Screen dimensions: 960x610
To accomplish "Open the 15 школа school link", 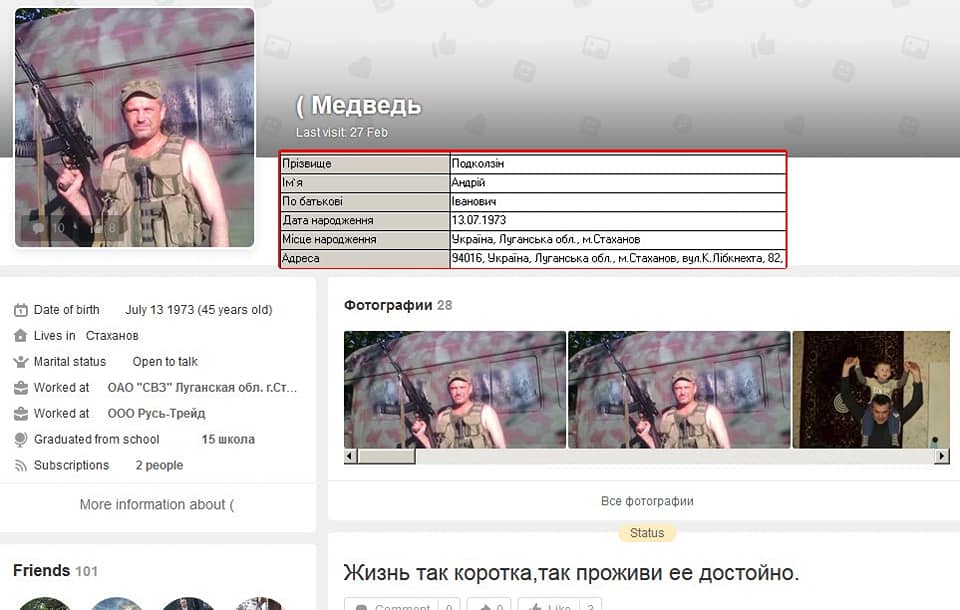I will pos(228,440).
